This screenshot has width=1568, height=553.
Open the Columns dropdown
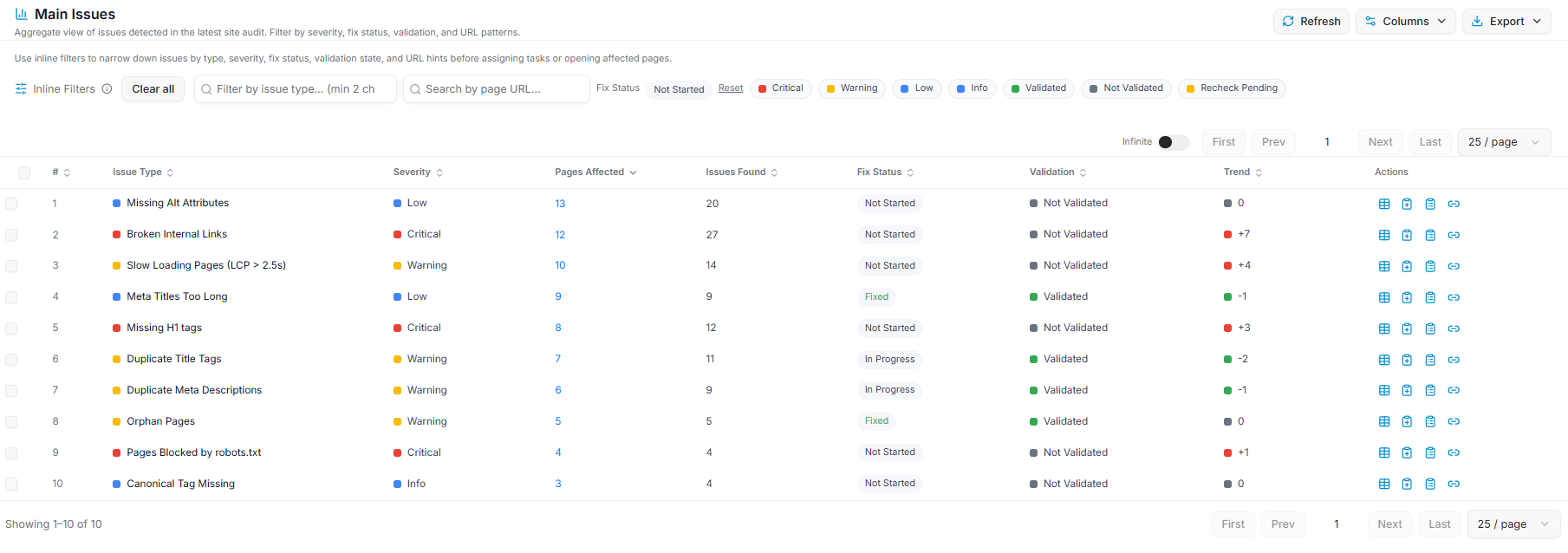click(1405, 22)
